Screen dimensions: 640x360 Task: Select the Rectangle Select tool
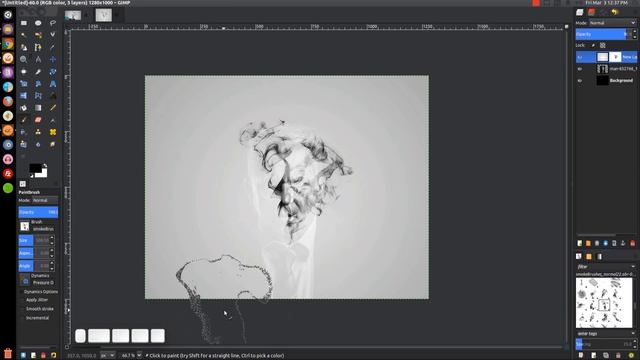point(24,23)
